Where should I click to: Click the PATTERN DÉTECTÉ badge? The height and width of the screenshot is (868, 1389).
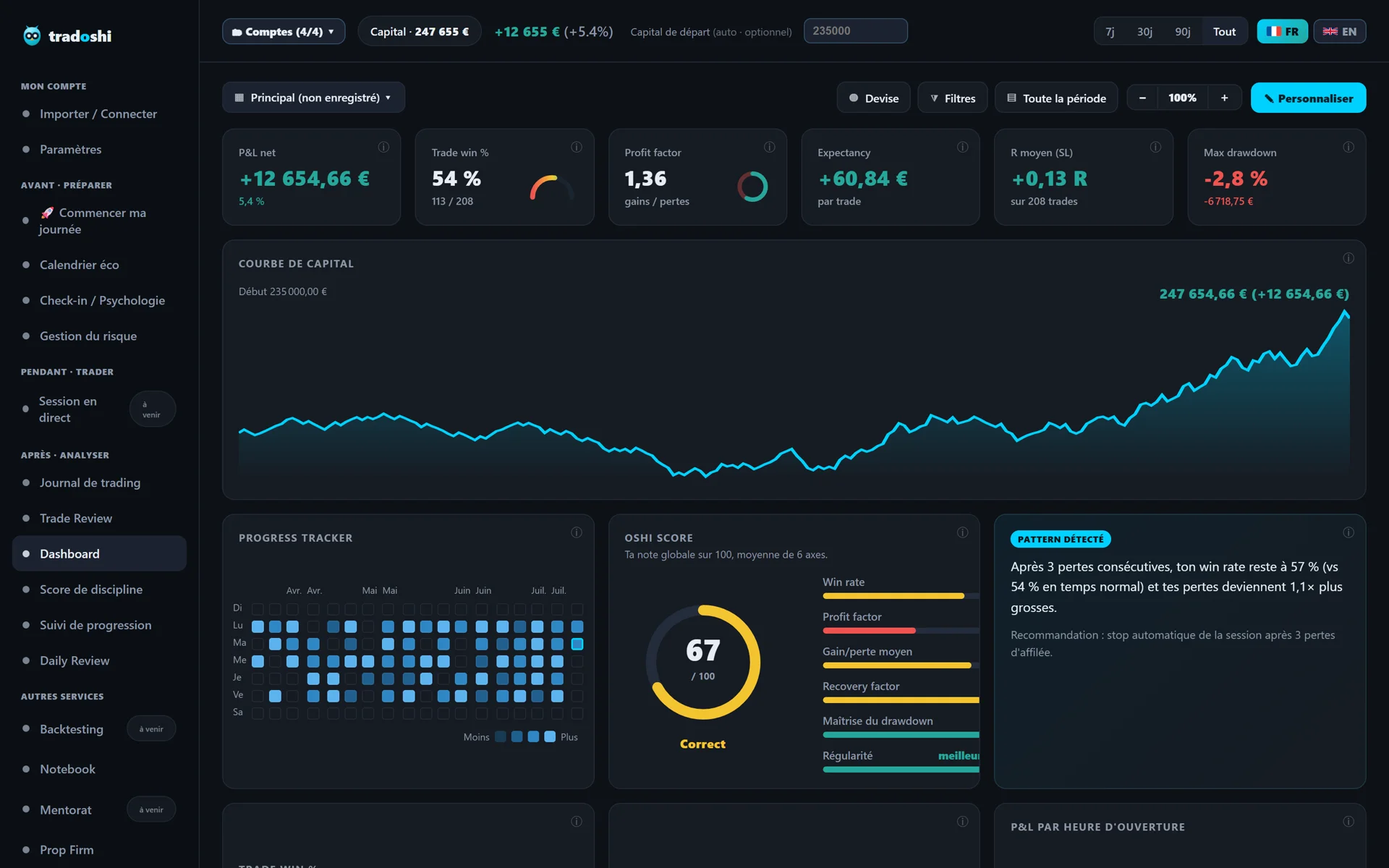tap(1061, 539)
